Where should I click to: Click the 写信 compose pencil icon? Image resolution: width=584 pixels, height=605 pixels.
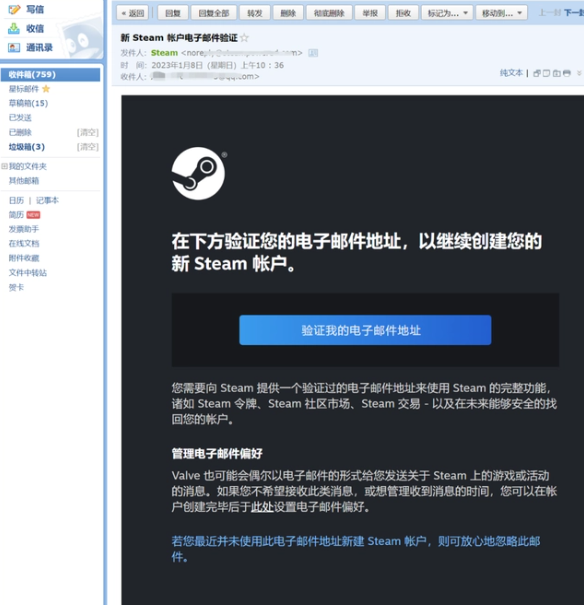[x=14, y=9]
